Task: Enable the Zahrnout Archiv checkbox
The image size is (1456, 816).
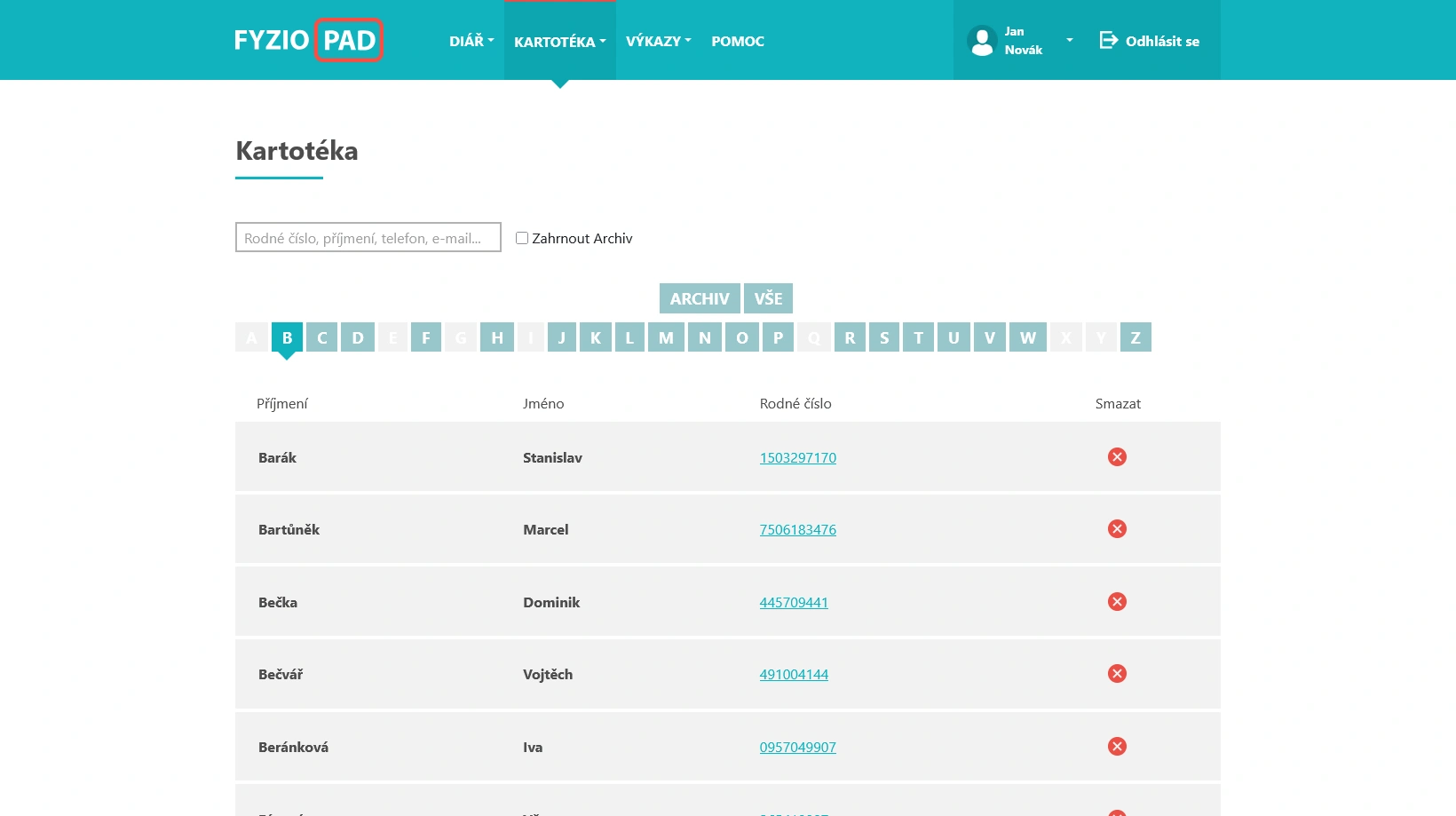Action: (522, 237)
